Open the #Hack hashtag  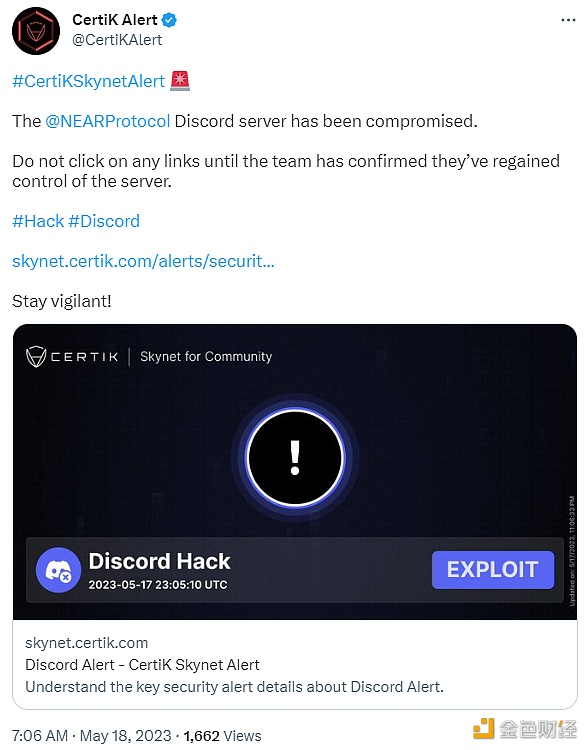(x=38, y=221)
